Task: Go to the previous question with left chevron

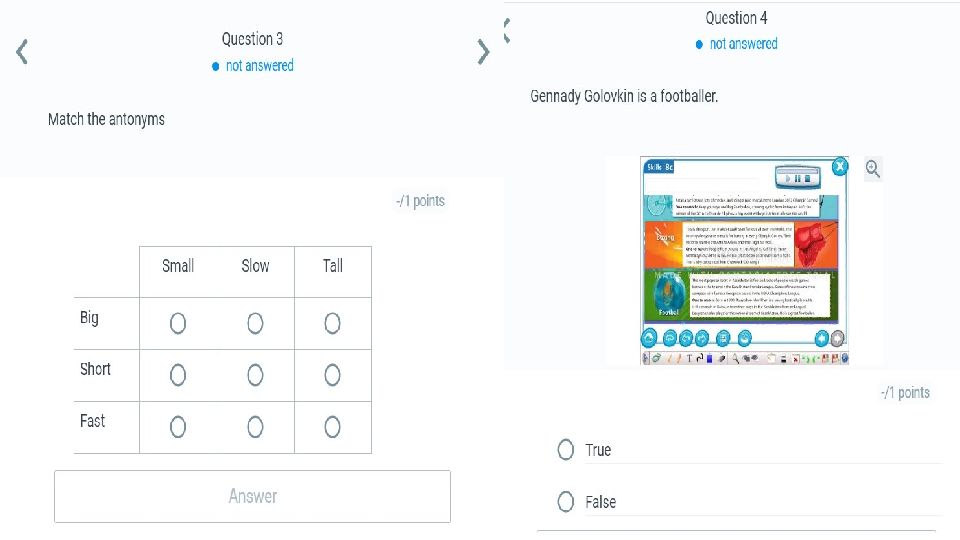Action: [22, 51]
